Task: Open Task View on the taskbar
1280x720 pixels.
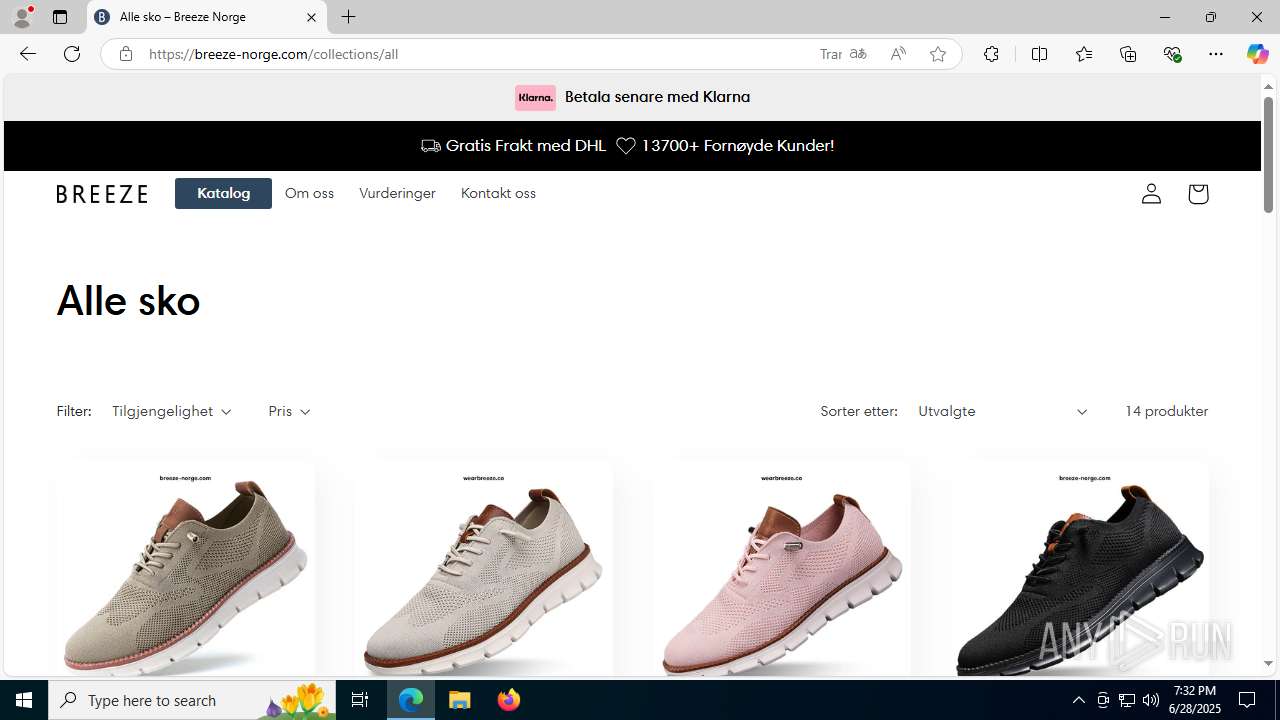Action: [x=360, y=700]
